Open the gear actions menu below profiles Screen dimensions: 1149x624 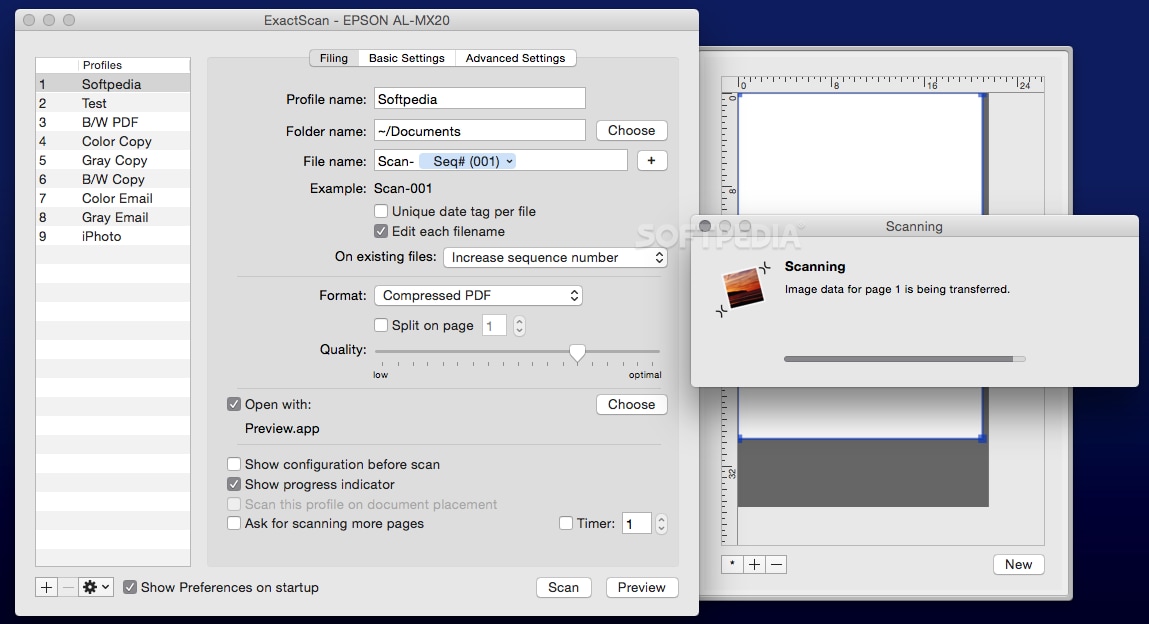(95, 587)
